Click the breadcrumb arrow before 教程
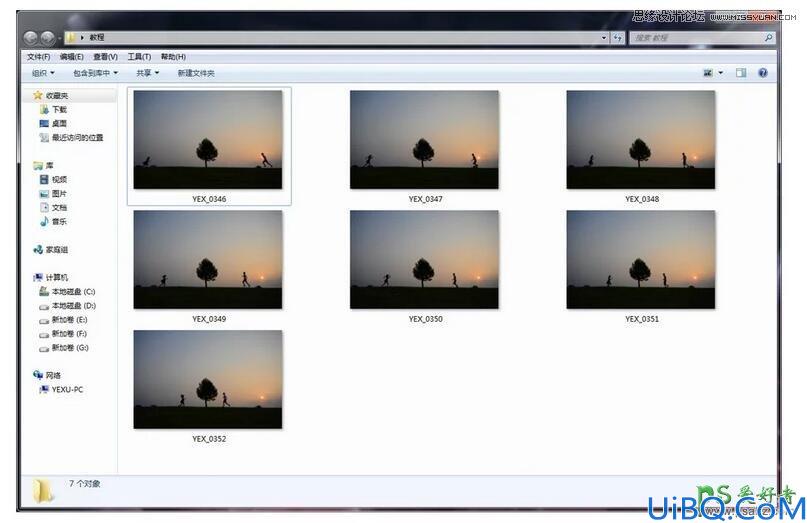 coord(82,38)
